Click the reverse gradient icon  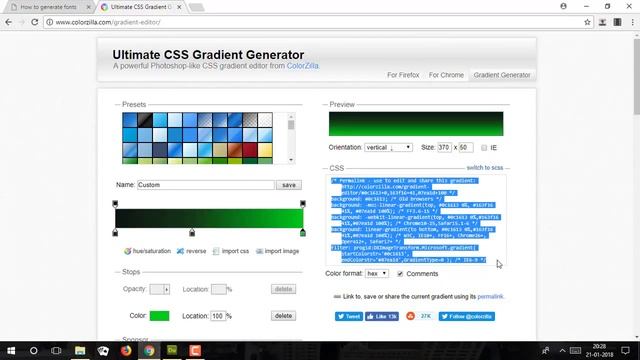coord(180,251)
